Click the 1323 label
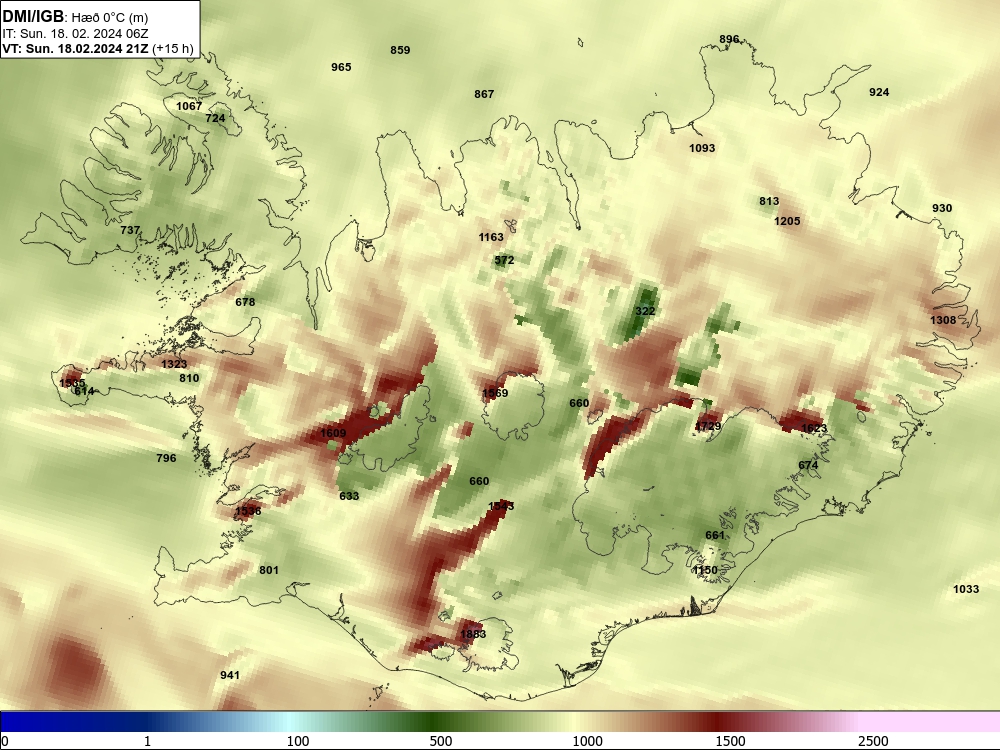Screen dimensions: 1000x750 [x=174, y=364]
